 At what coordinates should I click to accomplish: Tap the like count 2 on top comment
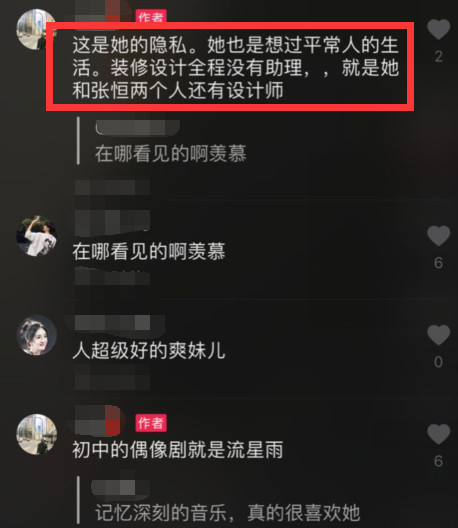pos(438,56)
